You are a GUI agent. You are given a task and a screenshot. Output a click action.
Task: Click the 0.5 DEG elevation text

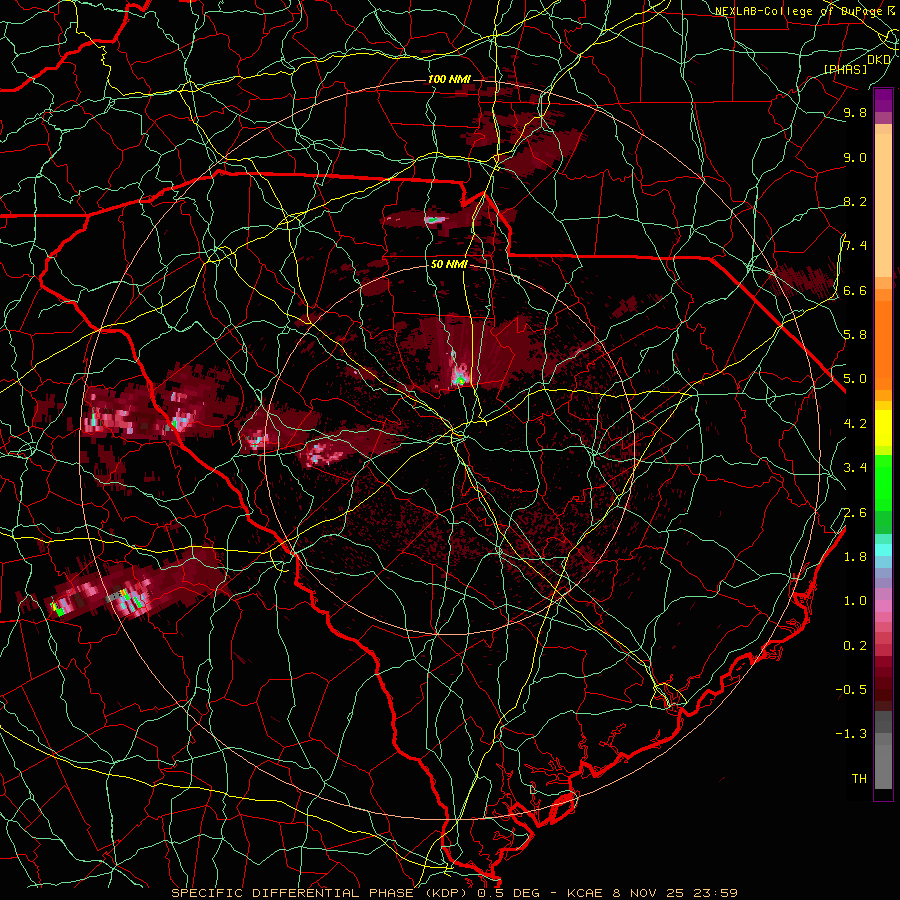(507, 893)
